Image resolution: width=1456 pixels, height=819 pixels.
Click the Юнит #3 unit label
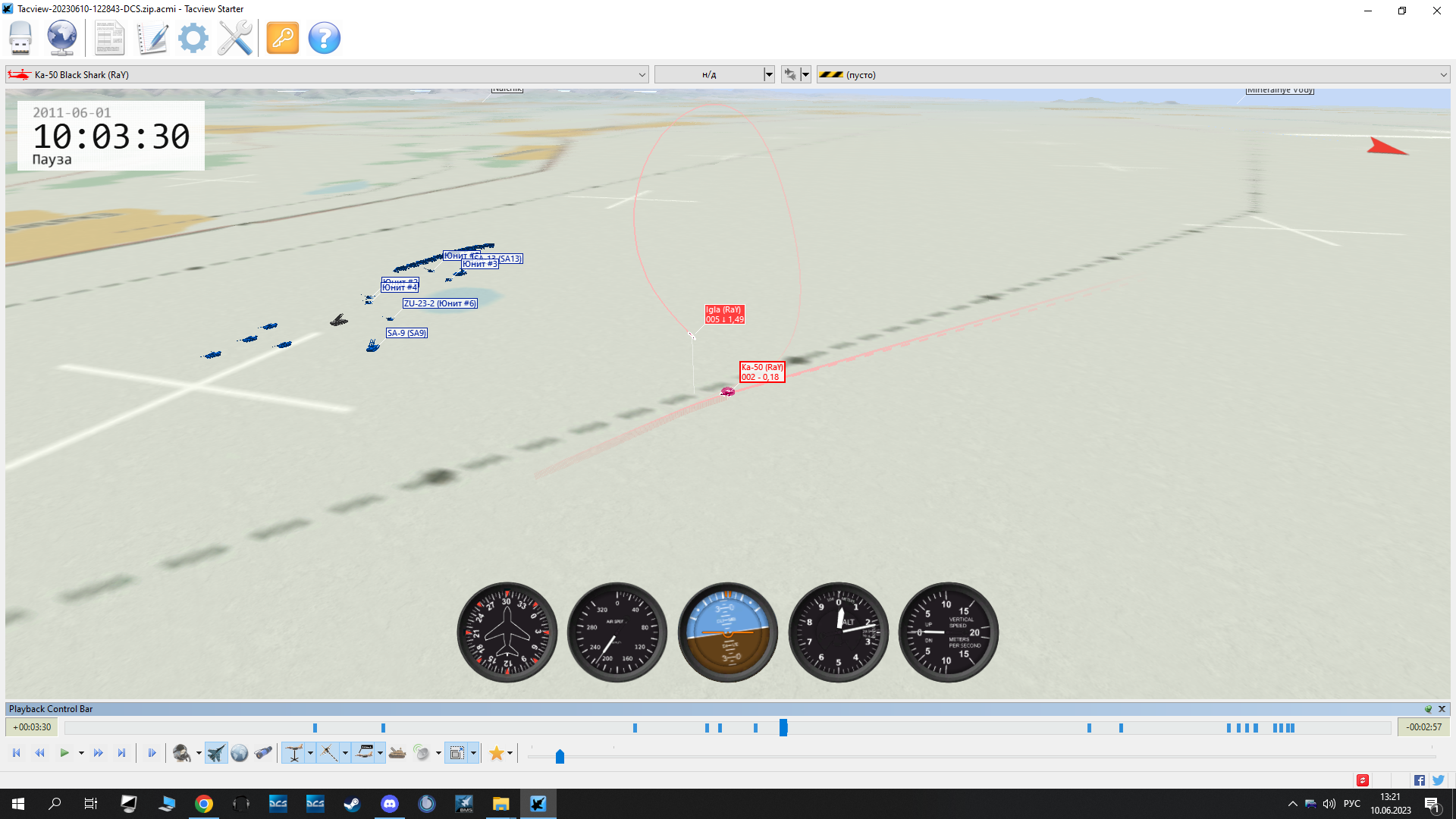coord(480,264)
